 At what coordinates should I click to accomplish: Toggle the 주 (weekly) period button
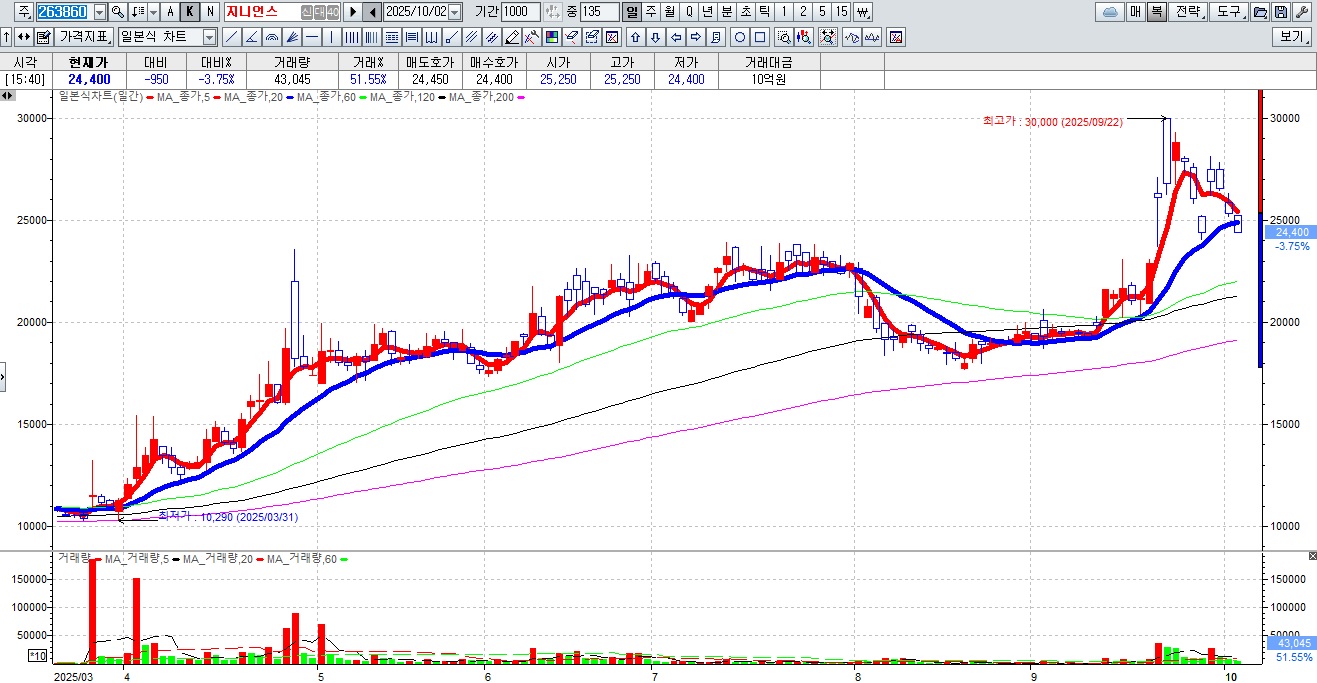(x=651, y=12)
